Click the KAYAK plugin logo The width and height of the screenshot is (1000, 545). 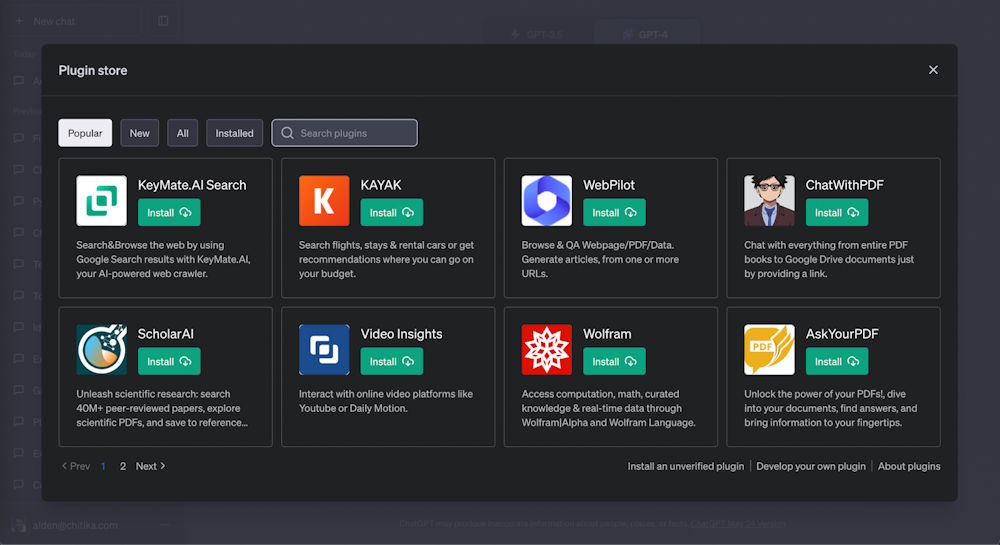pos(324,201)
